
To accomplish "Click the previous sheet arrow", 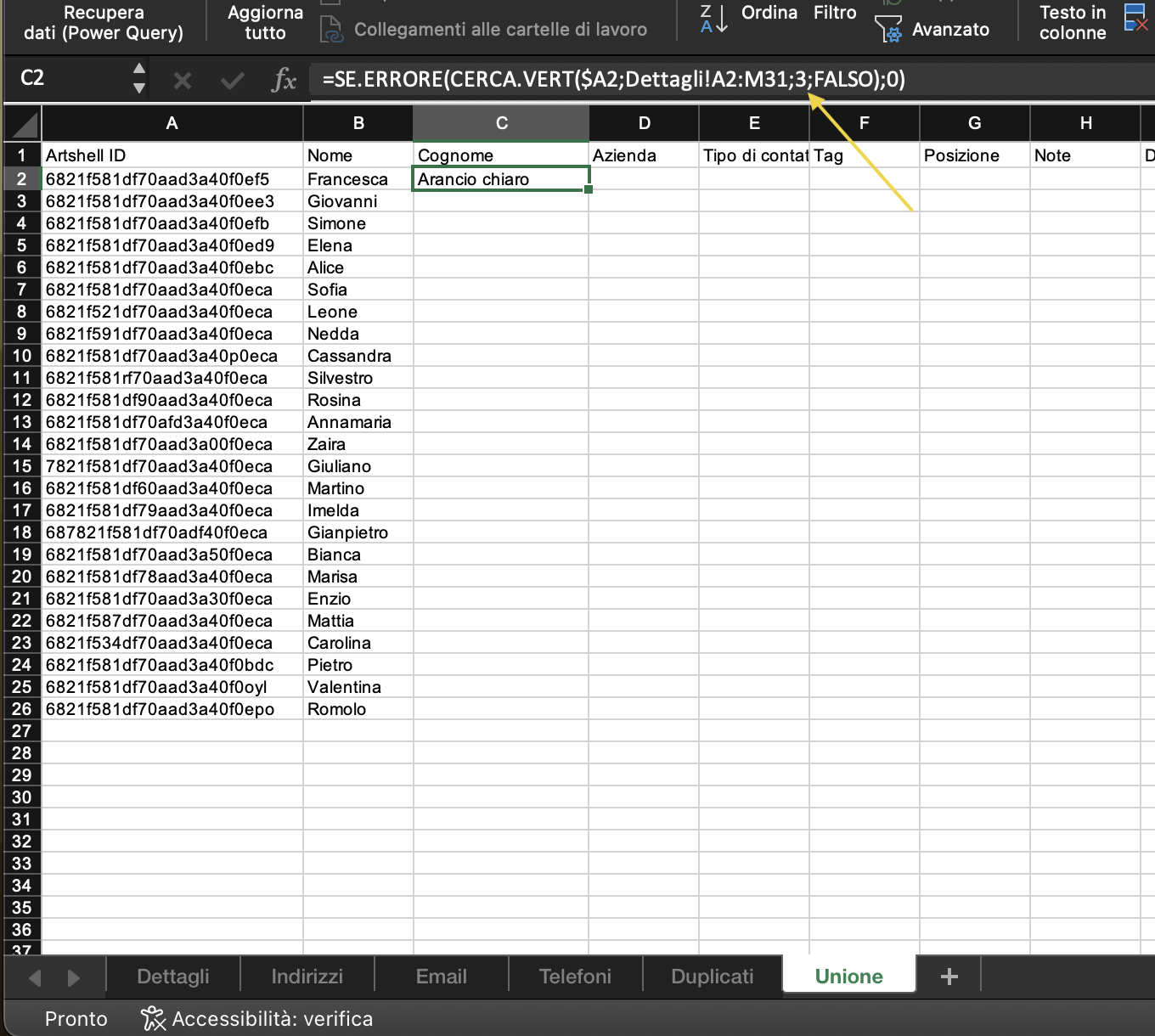I will (35, 978).
